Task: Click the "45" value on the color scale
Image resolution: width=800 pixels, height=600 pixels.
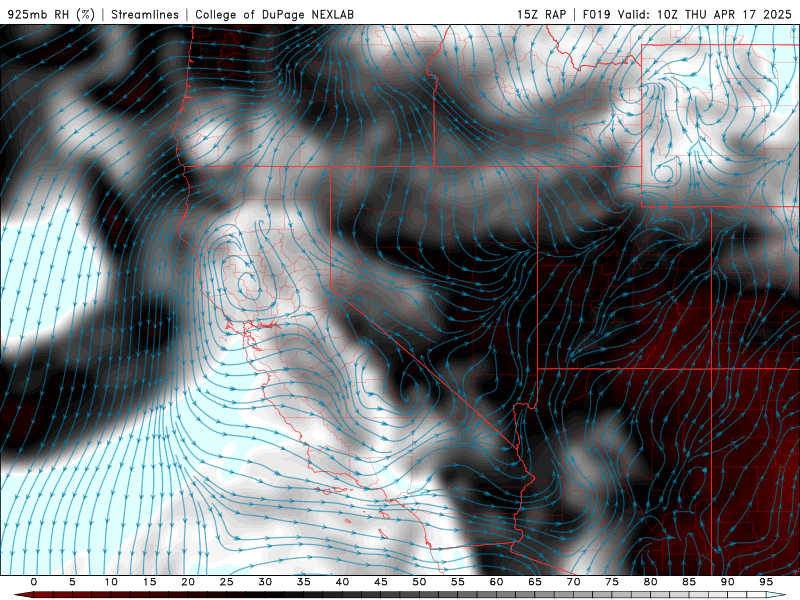Action: (x=381, y=582)
